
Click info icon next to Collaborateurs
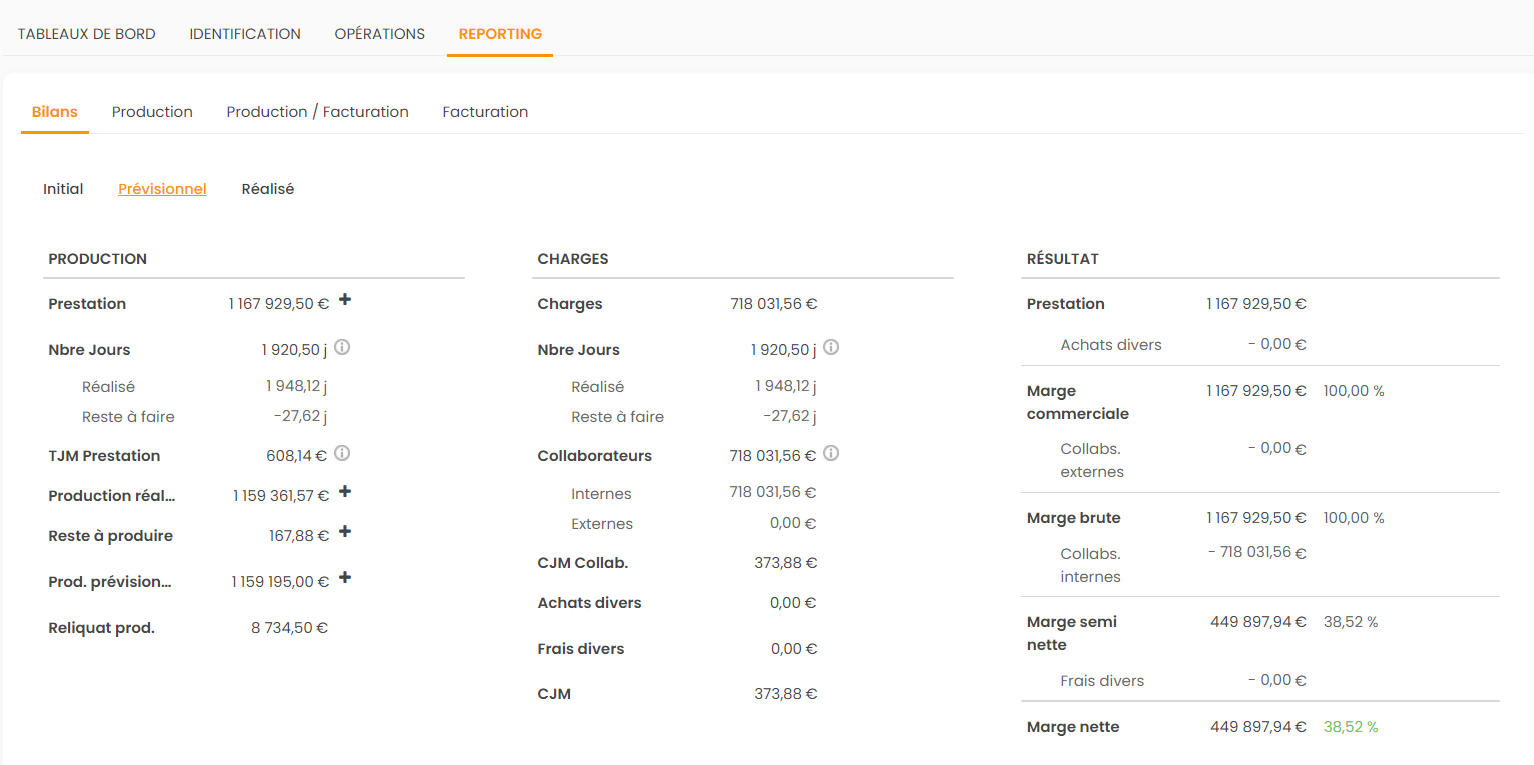coord(831,453)
